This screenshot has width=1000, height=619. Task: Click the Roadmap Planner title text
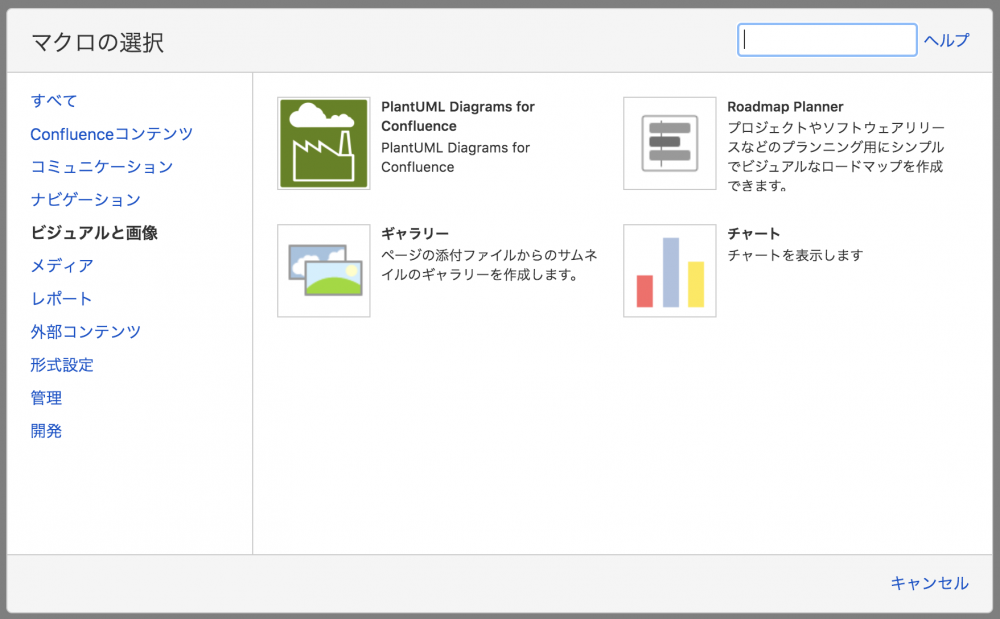tap(785, 106)
